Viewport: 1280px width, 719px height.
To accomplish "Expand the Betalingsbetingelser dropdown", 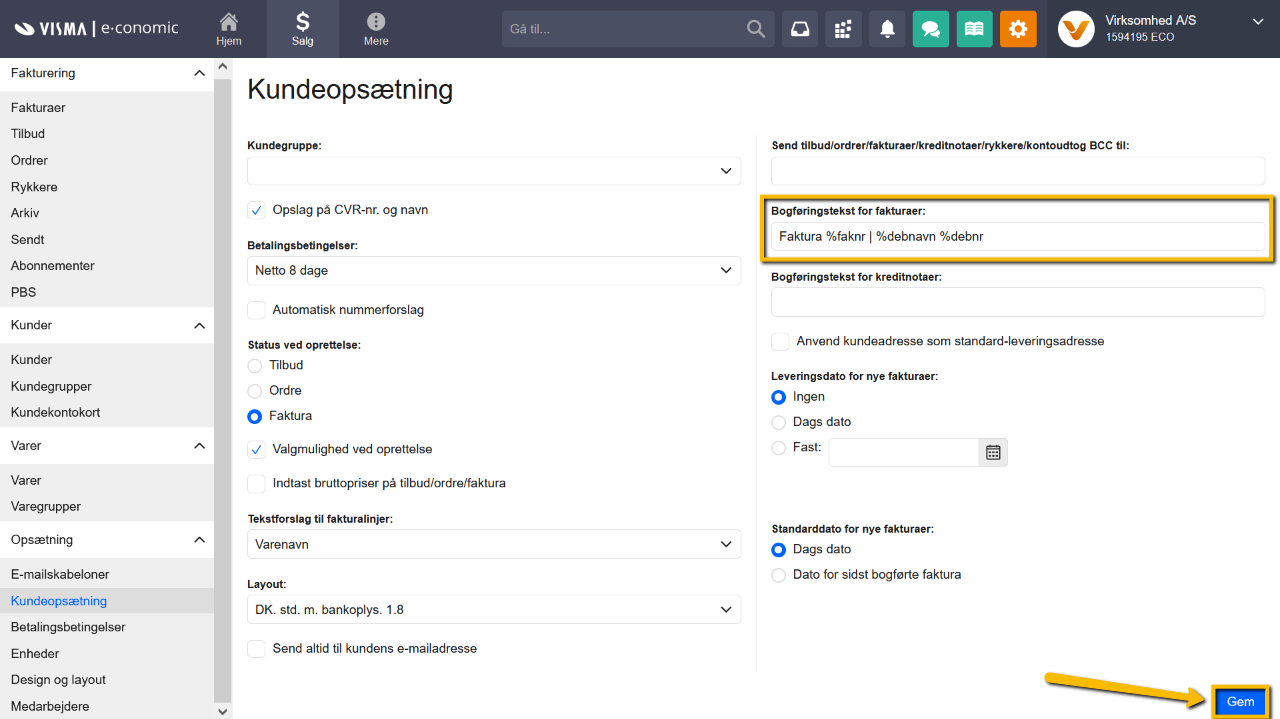I will coord(494,271).
